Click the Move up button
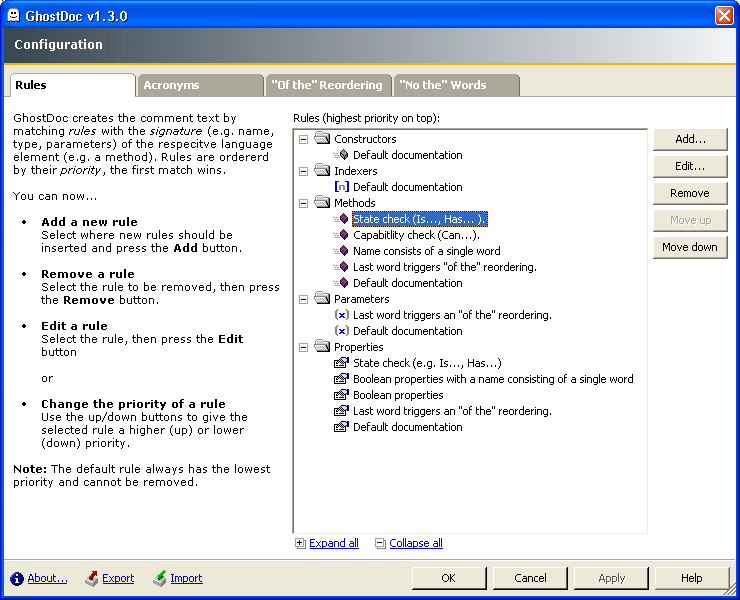This screenshot has height=600, width=740. coord(690,220)
